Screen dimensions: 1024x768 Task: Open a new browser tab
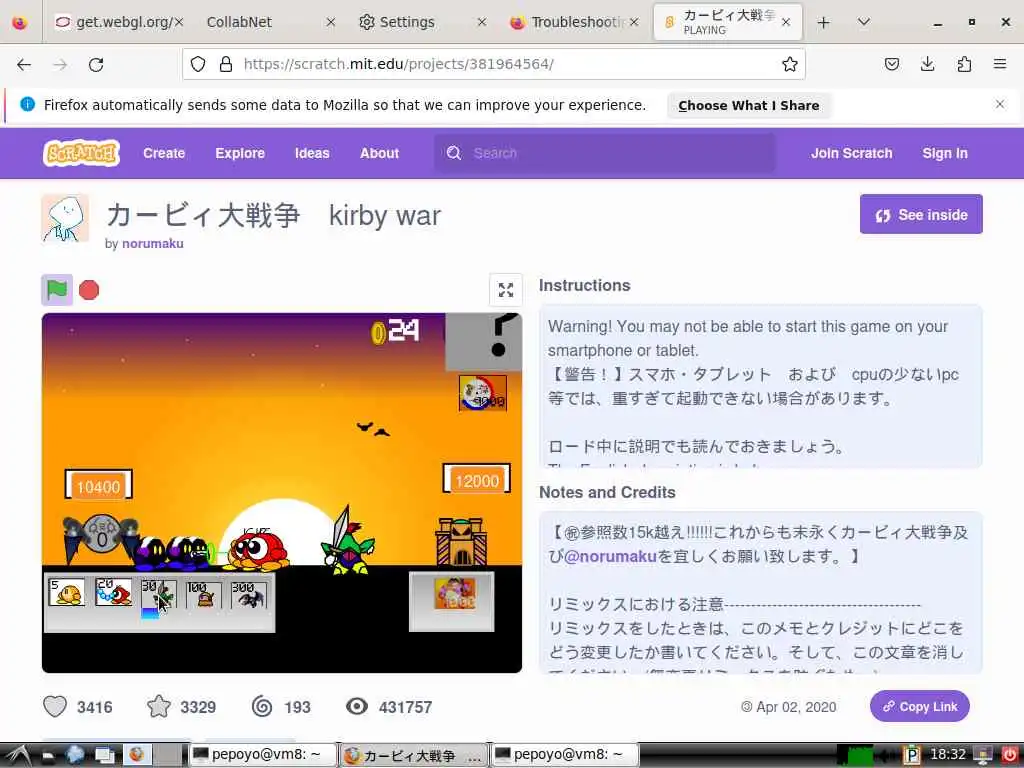824,22
